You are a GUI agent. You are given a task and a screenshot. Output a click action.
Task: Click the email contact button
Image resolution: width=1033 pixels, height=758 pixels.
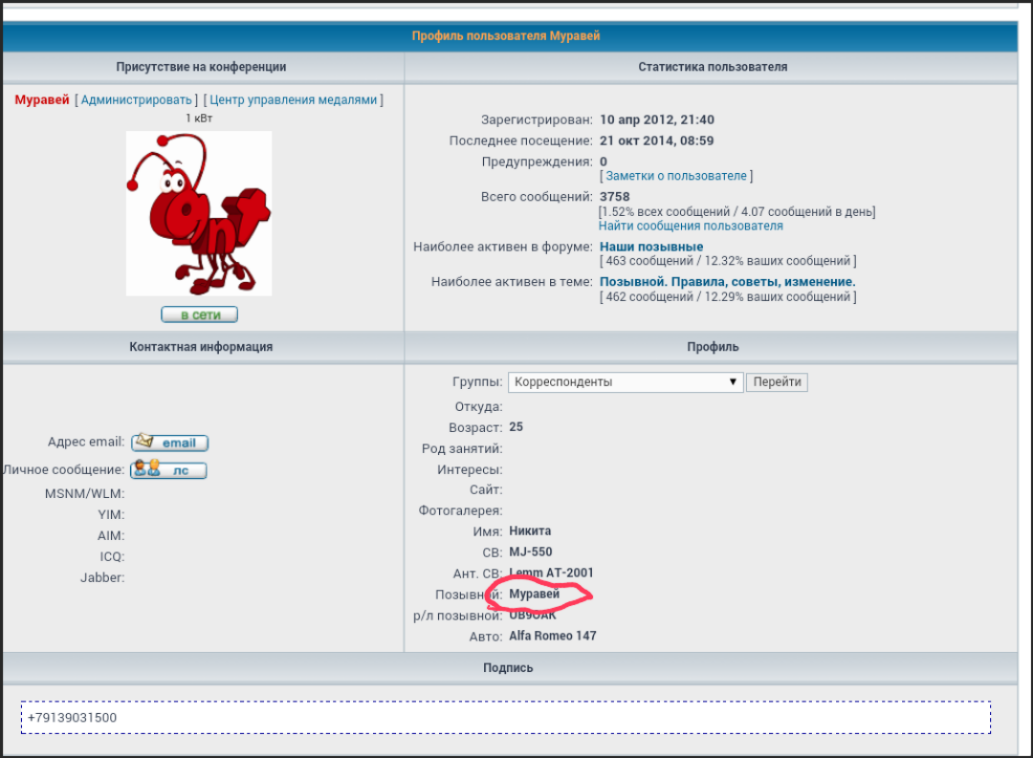169,442
